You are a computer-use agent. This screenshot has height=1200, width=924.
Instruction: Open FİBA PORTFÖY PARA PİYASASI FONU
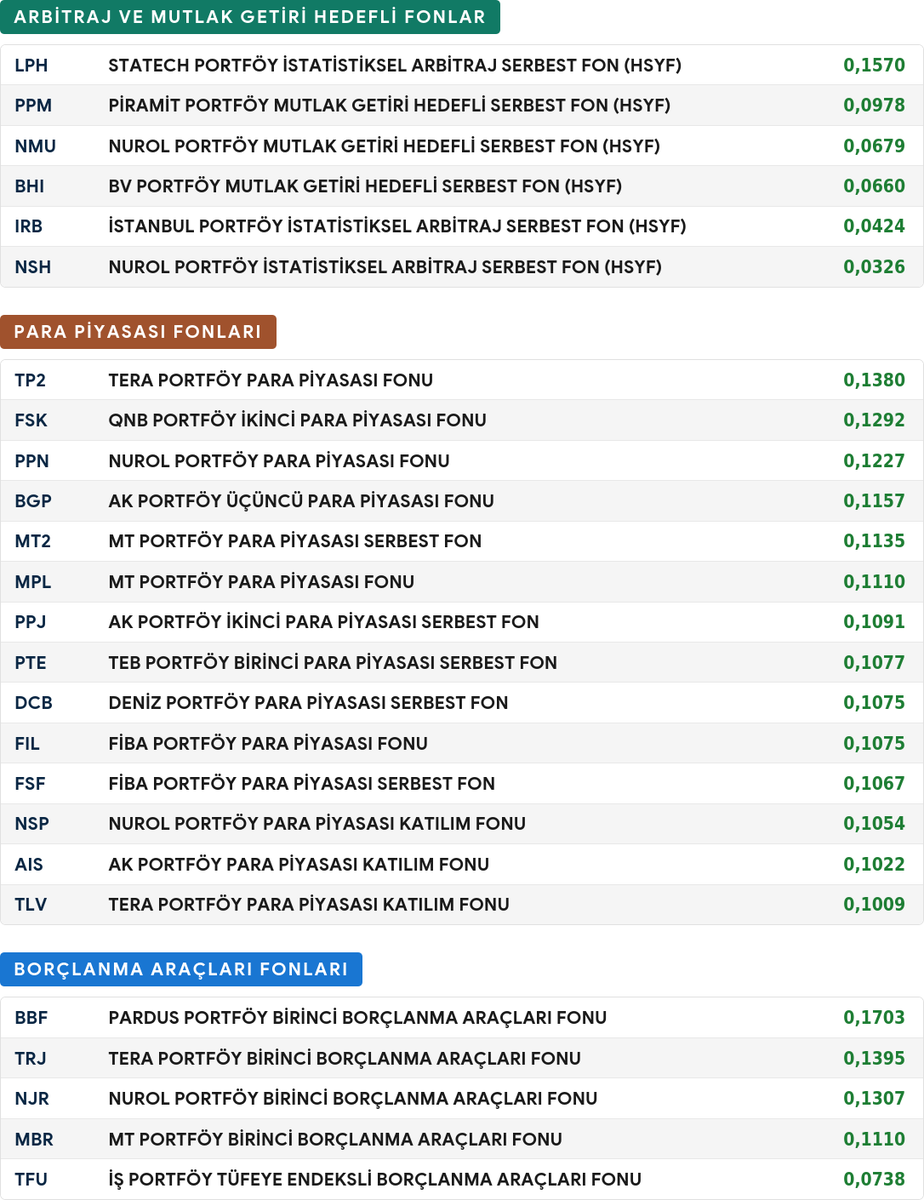pyautogui.click(x=268, y=743)
